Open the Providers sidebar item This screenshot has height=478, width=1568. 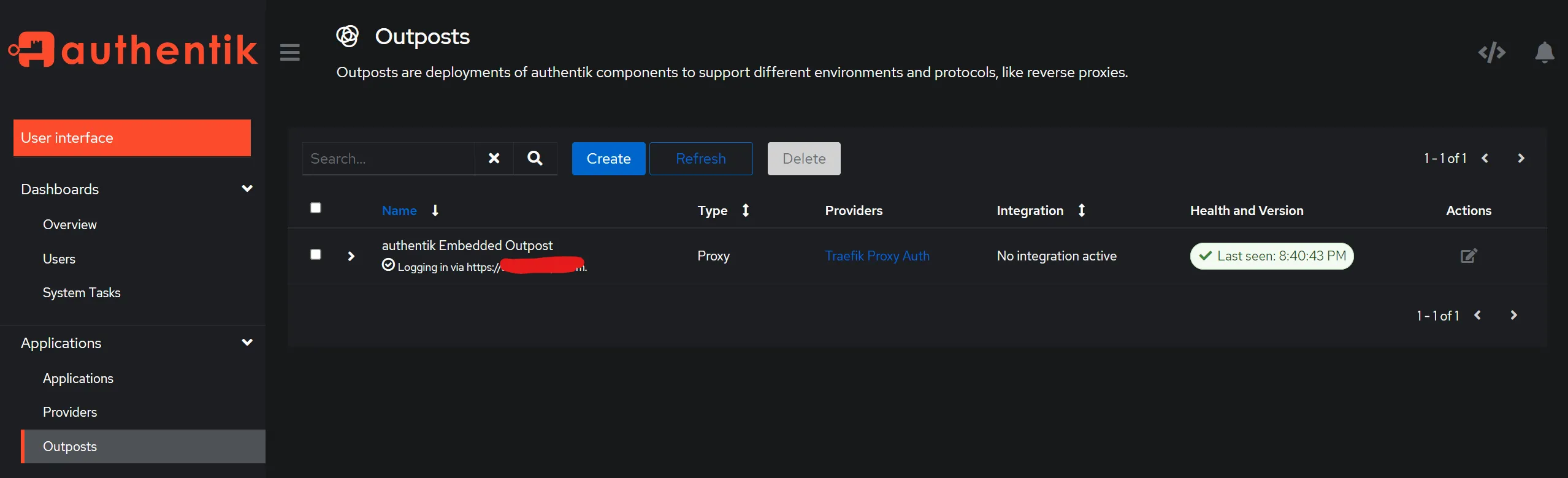[x=70, y=412]
